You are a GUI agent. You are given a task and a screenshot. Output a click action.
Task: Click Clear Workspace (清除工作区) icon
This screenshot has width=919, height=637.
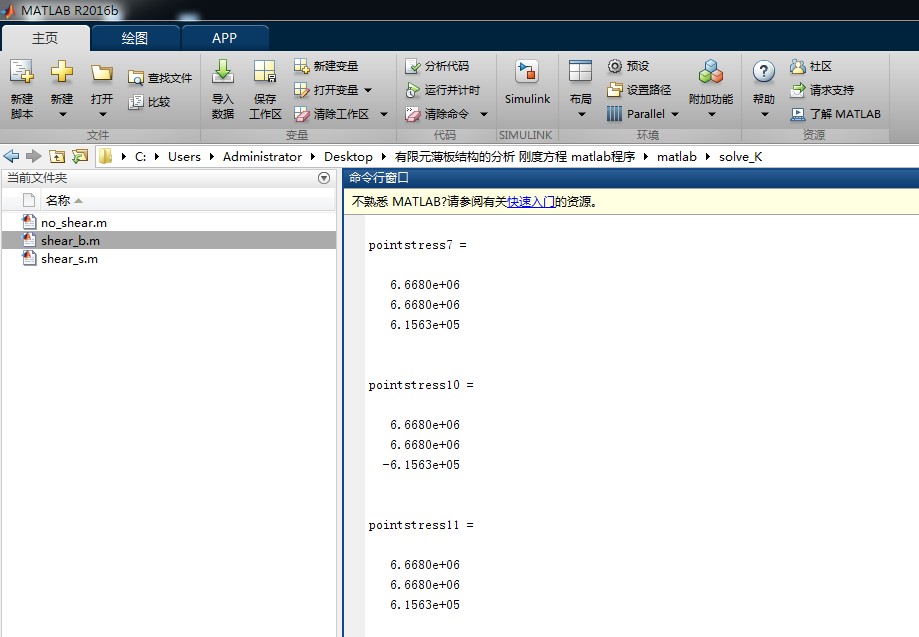pos(301,114)
